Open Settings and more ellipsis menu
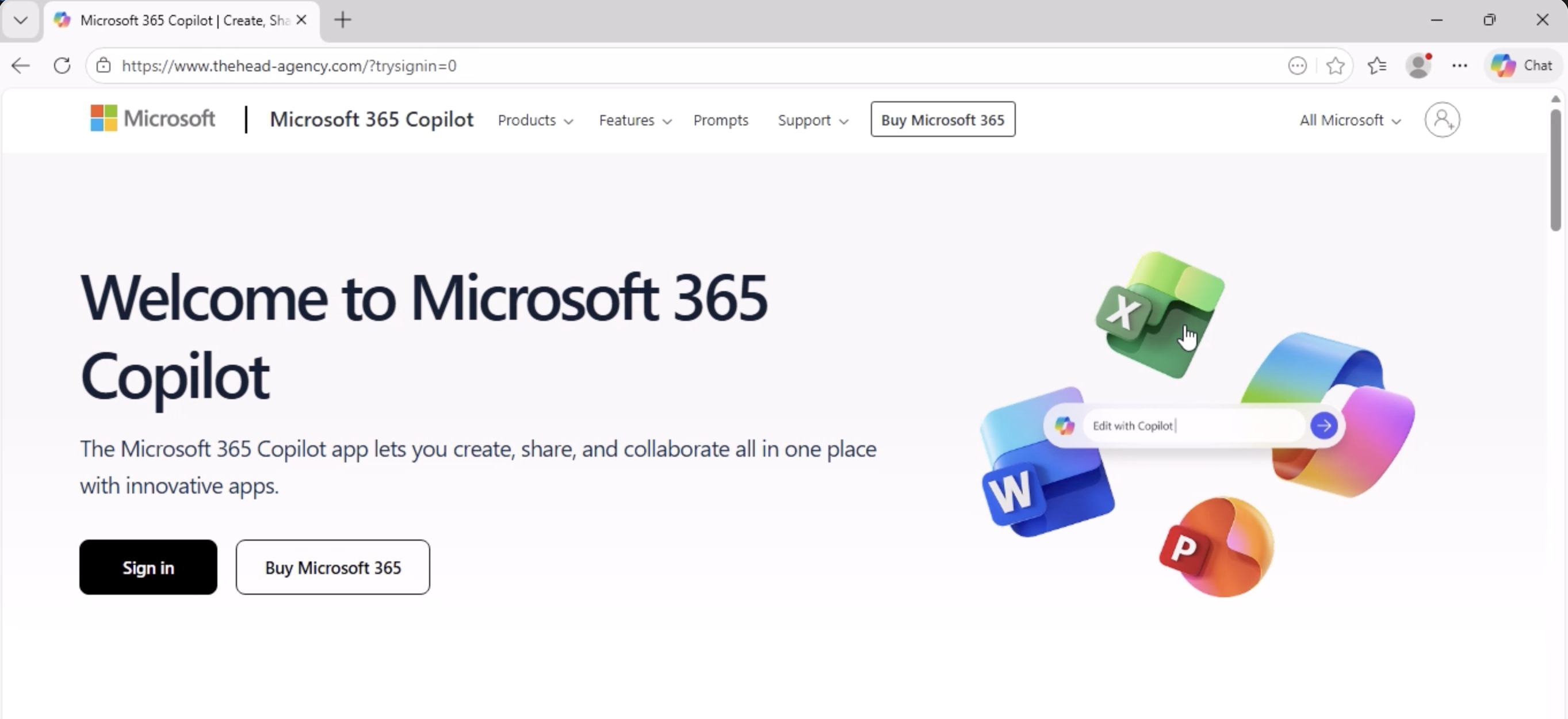Screen dimensions: 1568x719 pyautogui.click(x=1460, y=65)
